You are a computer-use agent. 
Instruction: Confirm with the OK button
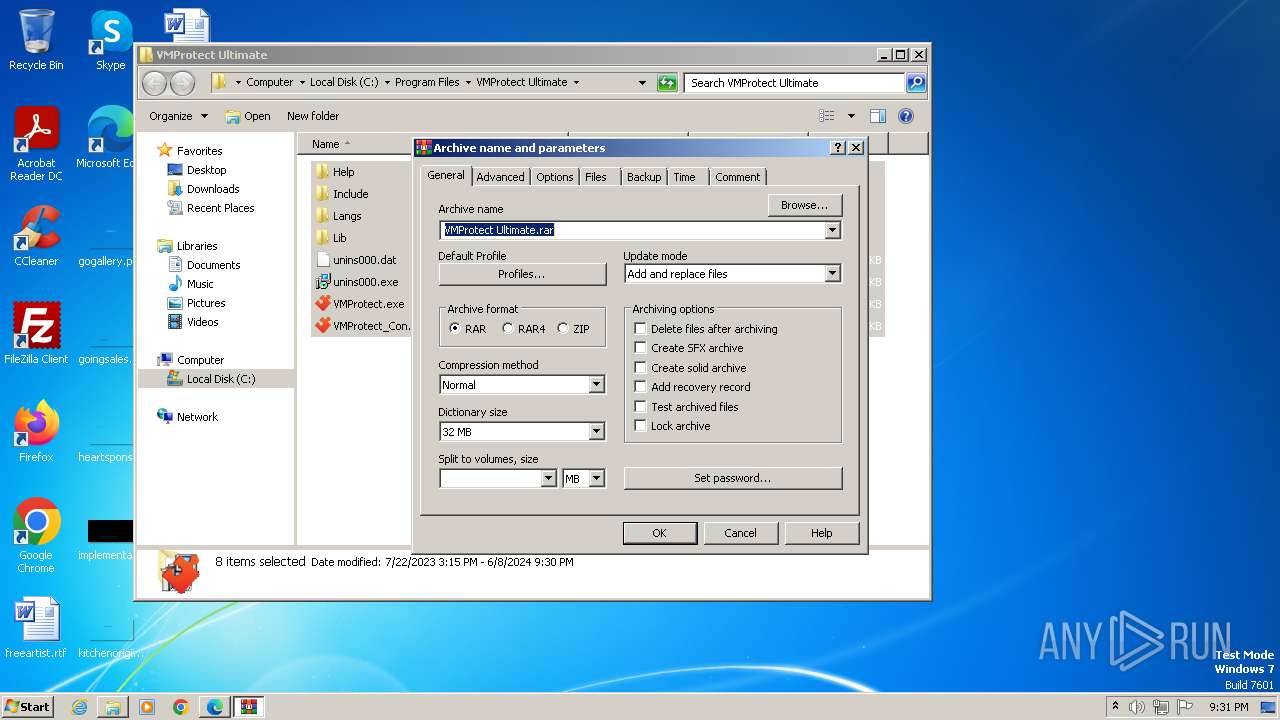point(659,533)
